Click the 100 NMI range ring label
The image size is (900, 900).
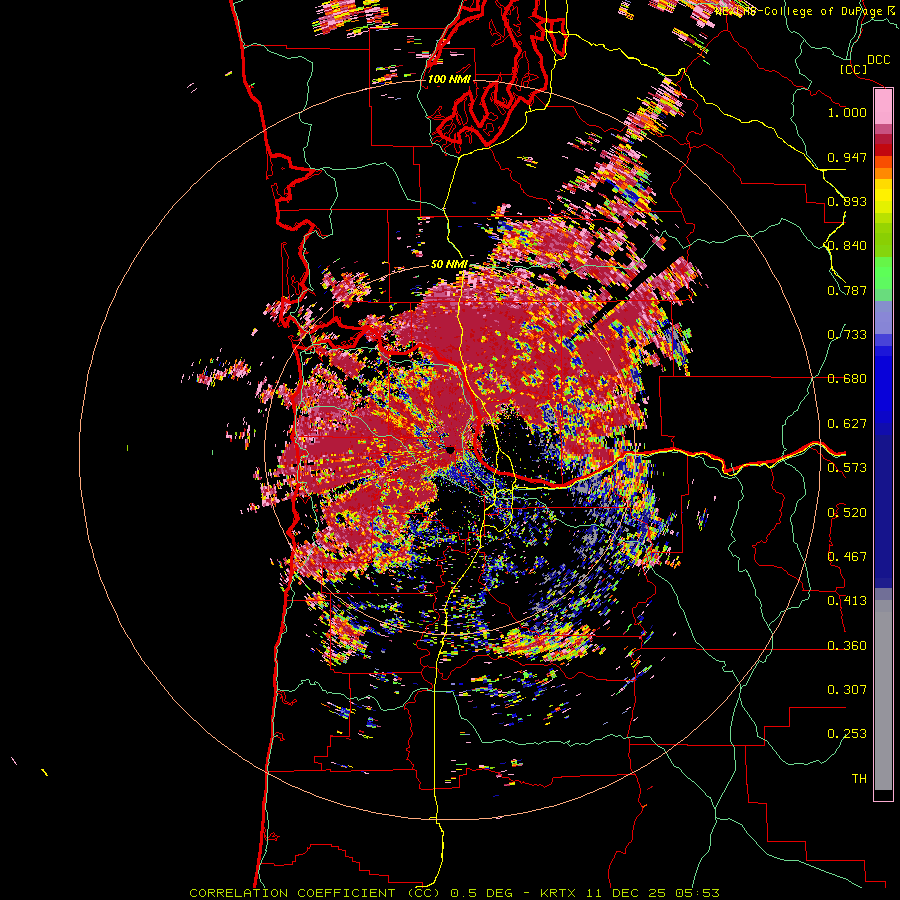[x=449, y=79]
